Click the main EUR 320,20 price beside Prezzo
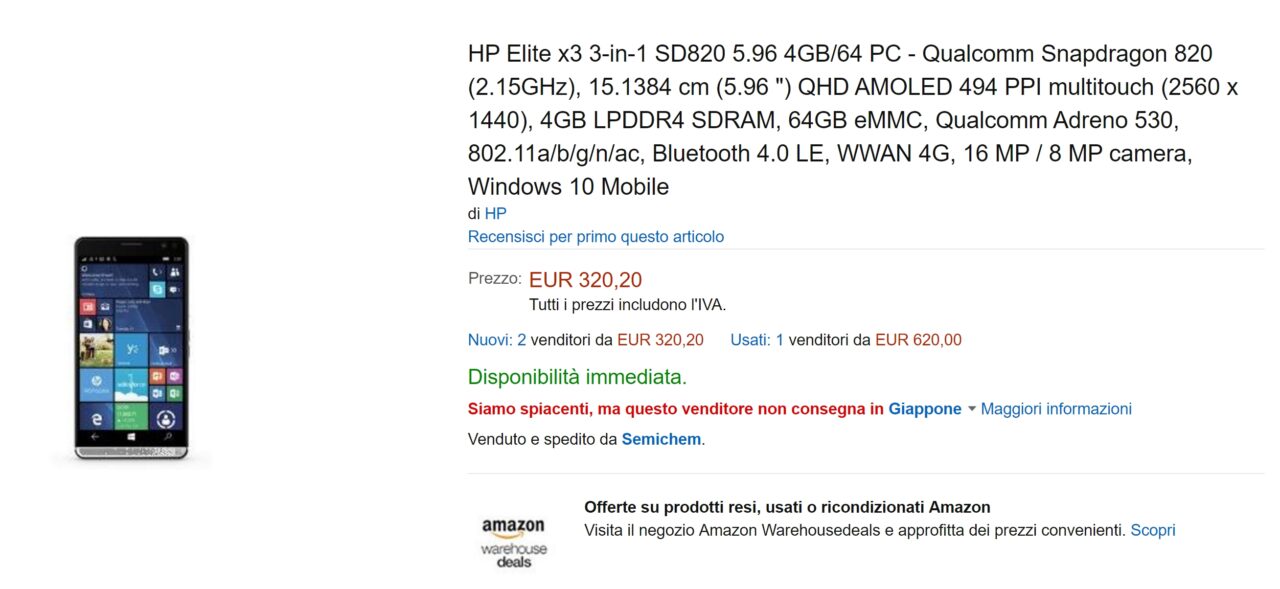This screenshot has height=589, width=1280. (585, 280)
